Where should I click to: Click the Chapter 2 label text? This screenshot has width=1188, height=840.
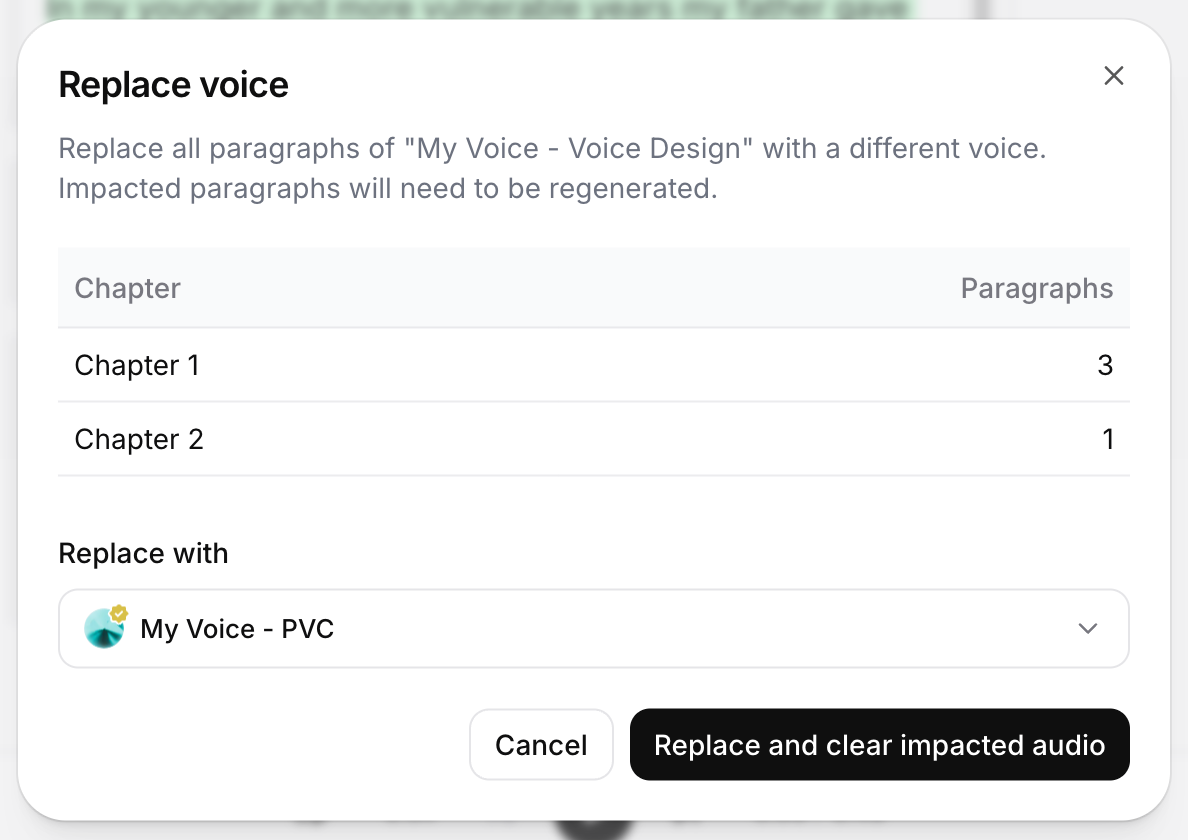[x=139, y=439]
